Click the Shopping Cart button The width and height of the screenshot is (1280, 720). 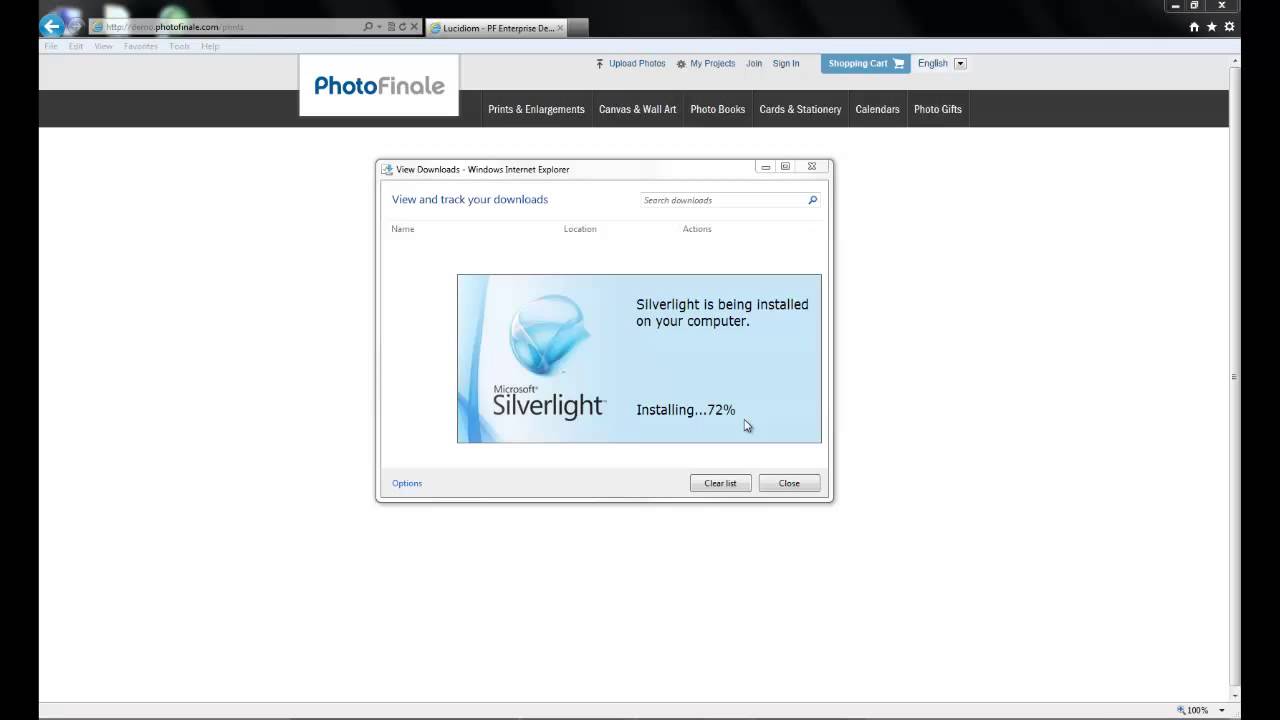865,63
